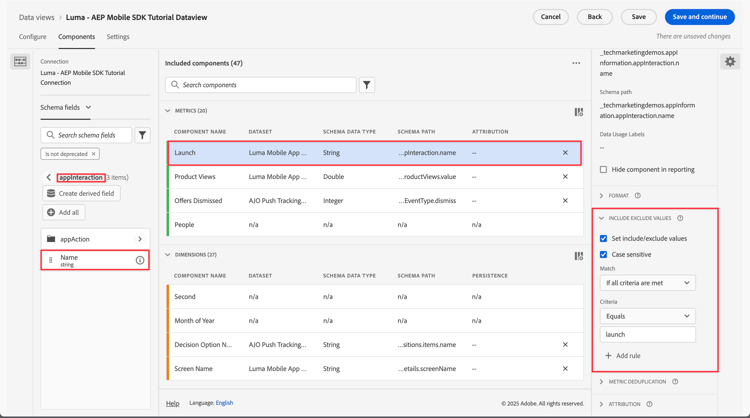This screenshot has width=750, height=418.
Task: Open the Equals criteria dropdown
Action: pyautogui.click(x=647, y=316)
